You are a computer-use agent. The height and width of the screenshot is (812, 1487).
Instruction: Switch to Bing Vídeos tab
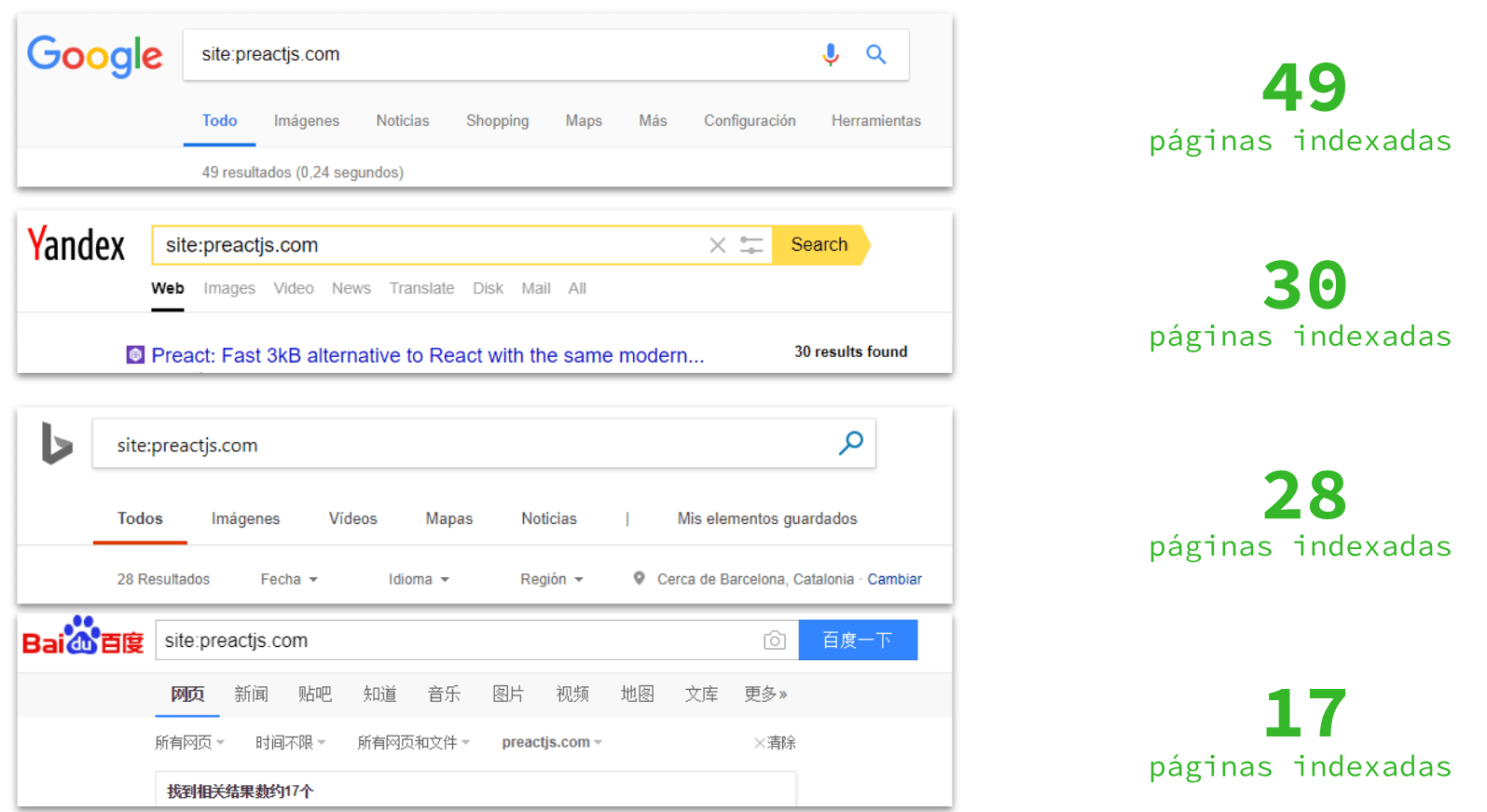tap(352, 518)
